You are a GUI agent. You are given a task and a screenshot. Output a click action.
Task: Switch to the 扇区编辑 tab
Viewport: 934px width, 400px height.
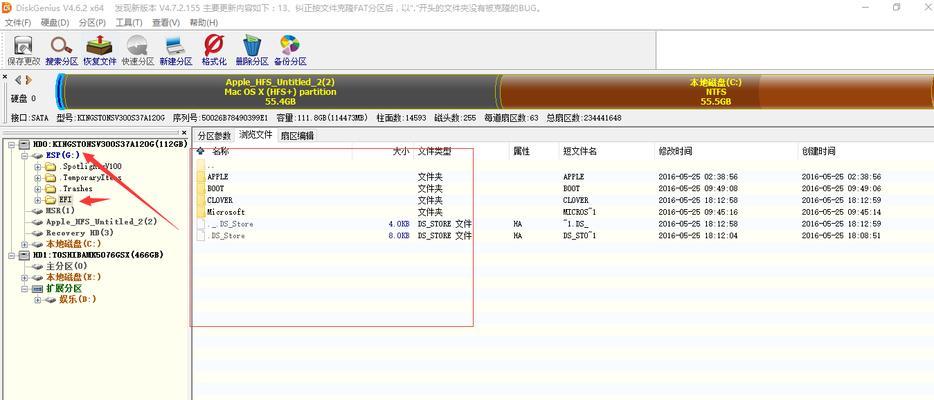pos(297,136)
